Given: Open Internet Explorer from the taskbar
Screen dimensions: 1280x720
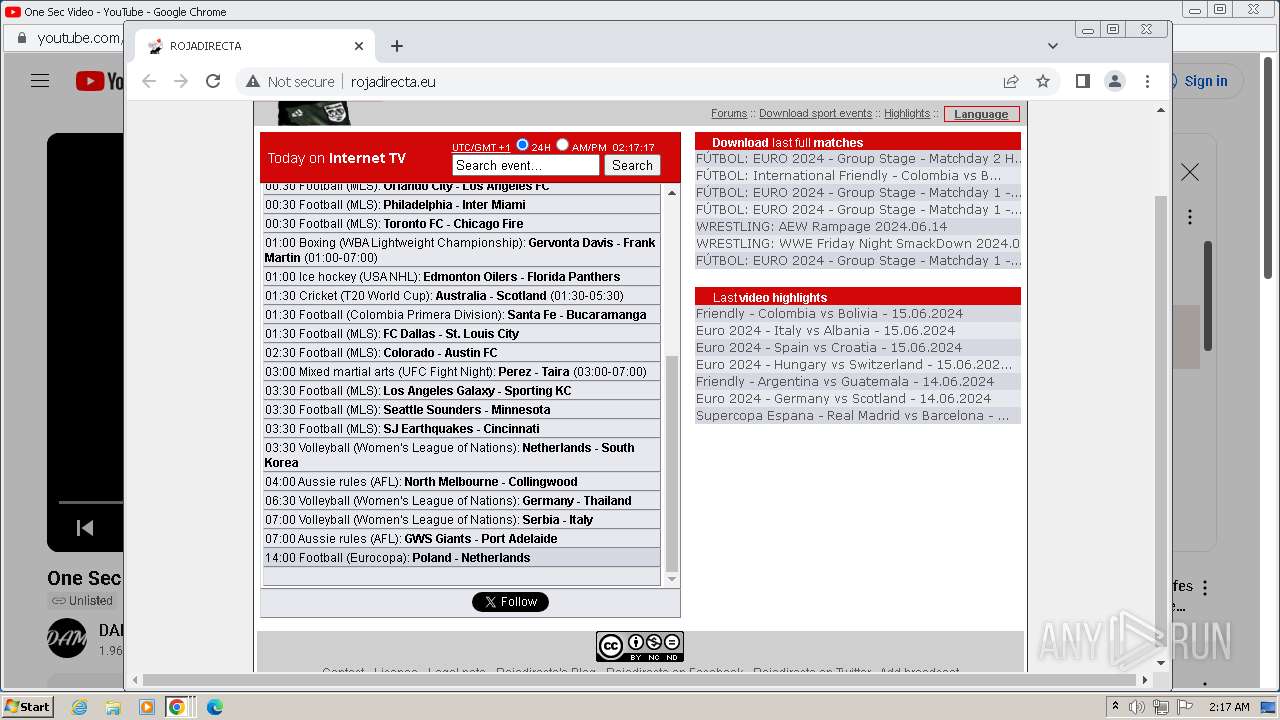Looking at the screenshot, I should coord(79,707).
